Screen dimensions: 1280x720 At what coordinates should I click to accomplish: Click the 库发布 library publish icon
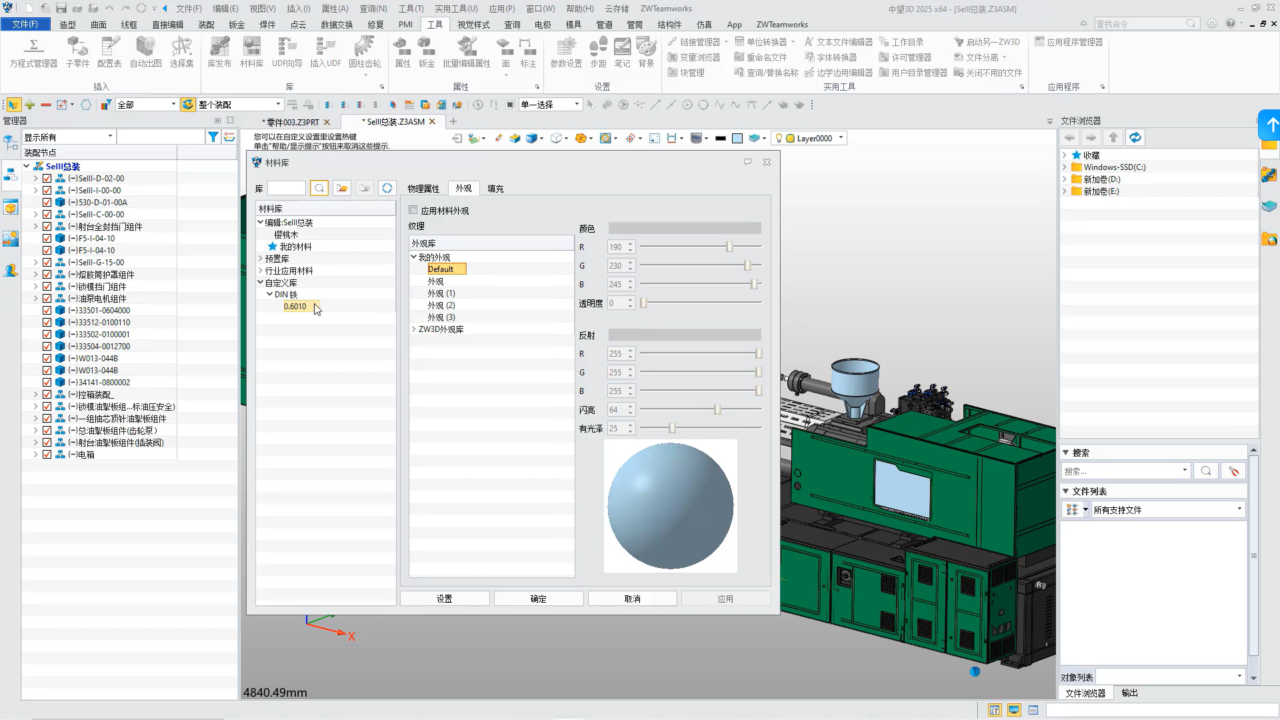click(x=219, y=52)
